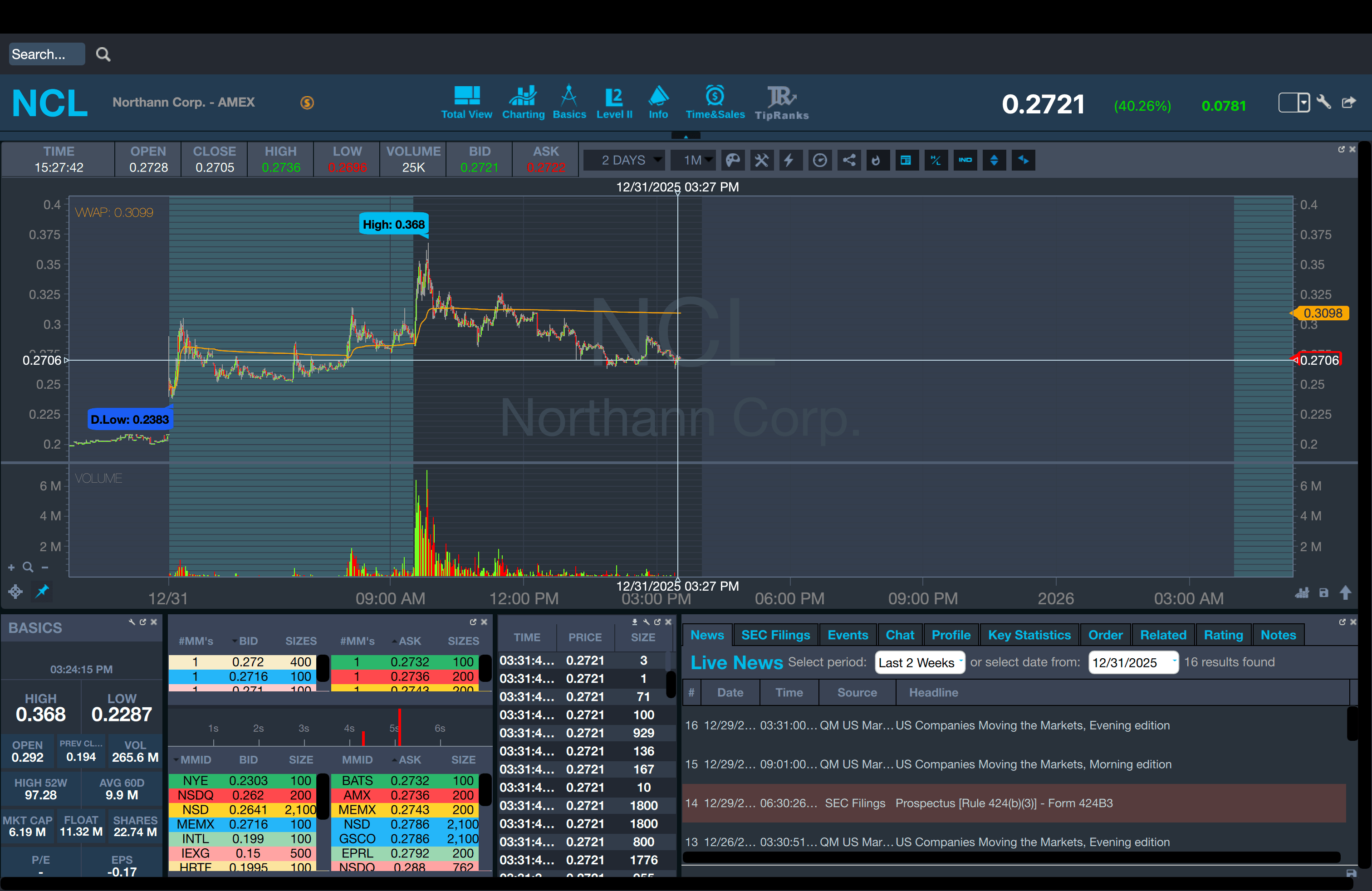The height and width of the screenshot is (891, 1372).
Task: Open the Prospectus Form 424B3 headline
Action: tap(1004, 803)
